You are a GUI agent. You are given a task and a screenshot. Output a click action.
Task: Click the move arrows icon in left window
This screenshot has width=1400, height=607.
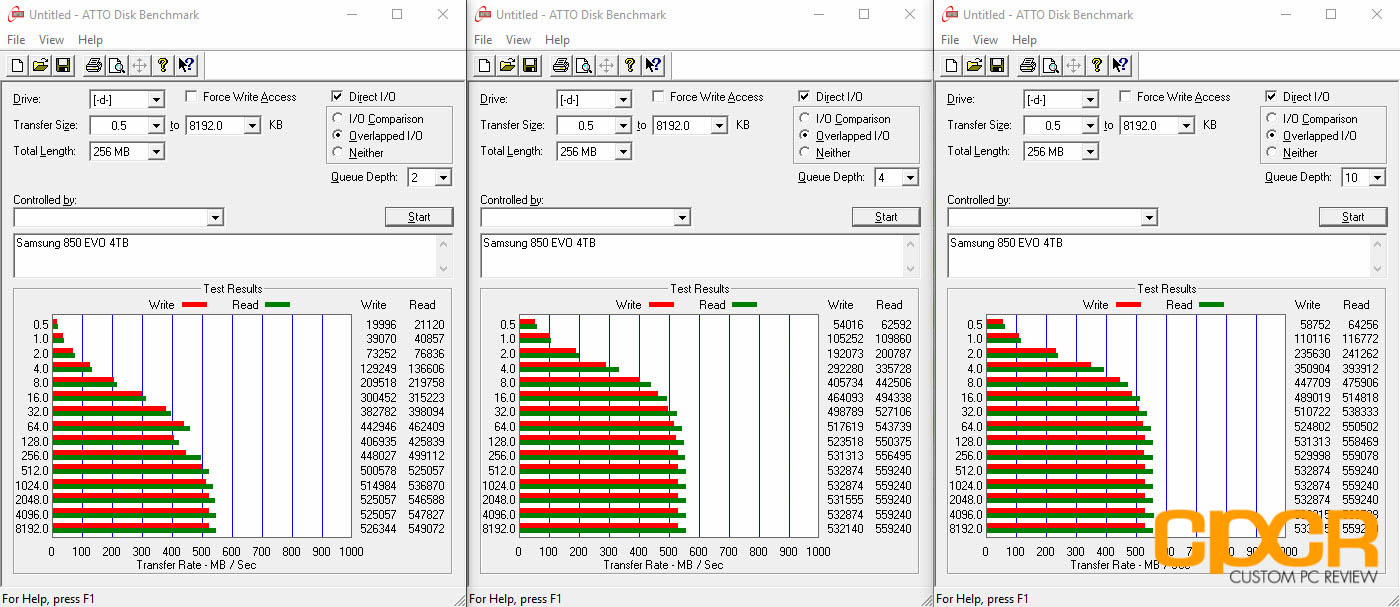139,66
